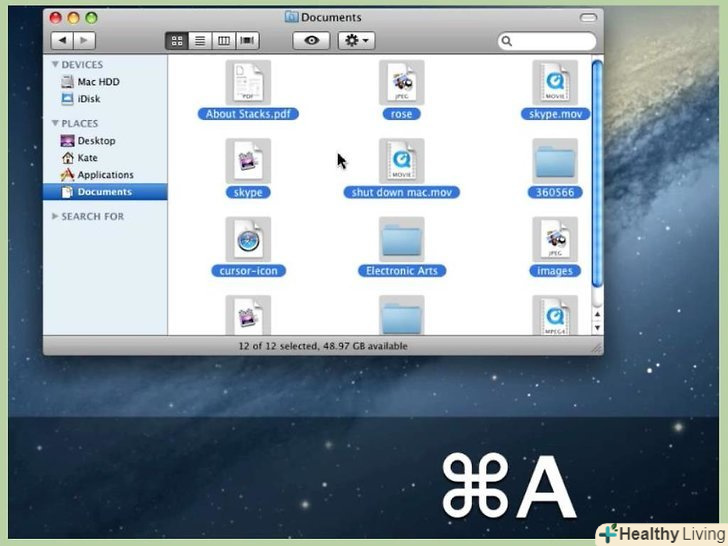Collapse the DEVICES sidebar section

tap(55, 64)
